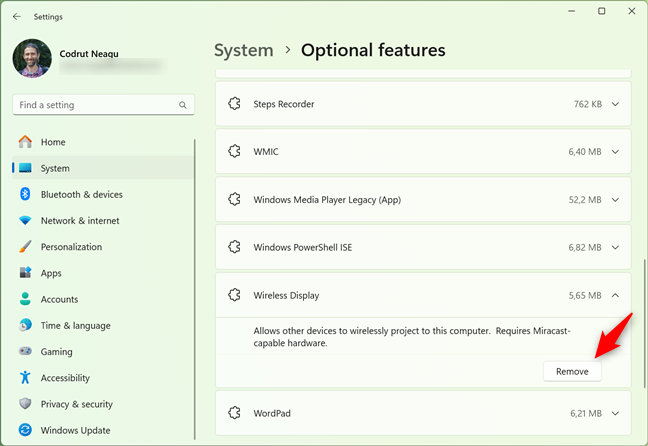Screen dimensions: 648x446
Task: Open Bluetooth & devices settings
Action: click(103, 194)
